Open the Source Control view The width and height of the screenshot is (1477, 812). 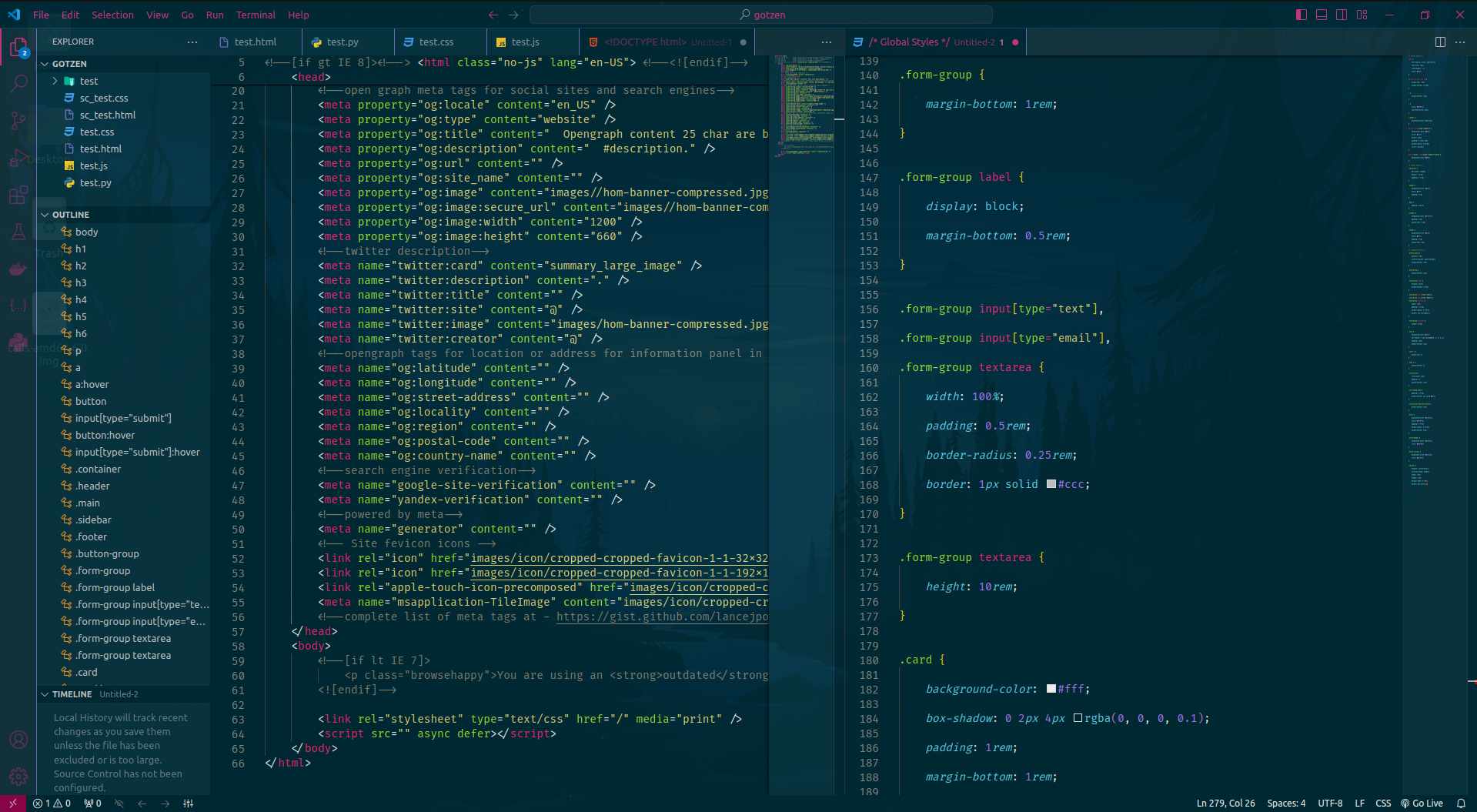pyautogui.click(x=18, y=121)
